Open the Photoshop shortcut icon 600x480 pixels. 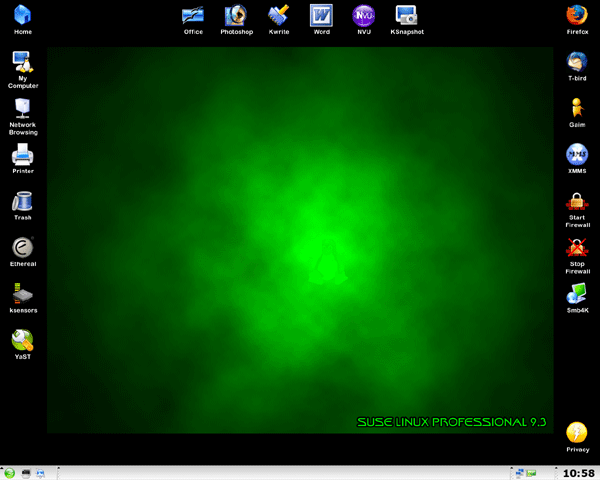click(236, 15)
